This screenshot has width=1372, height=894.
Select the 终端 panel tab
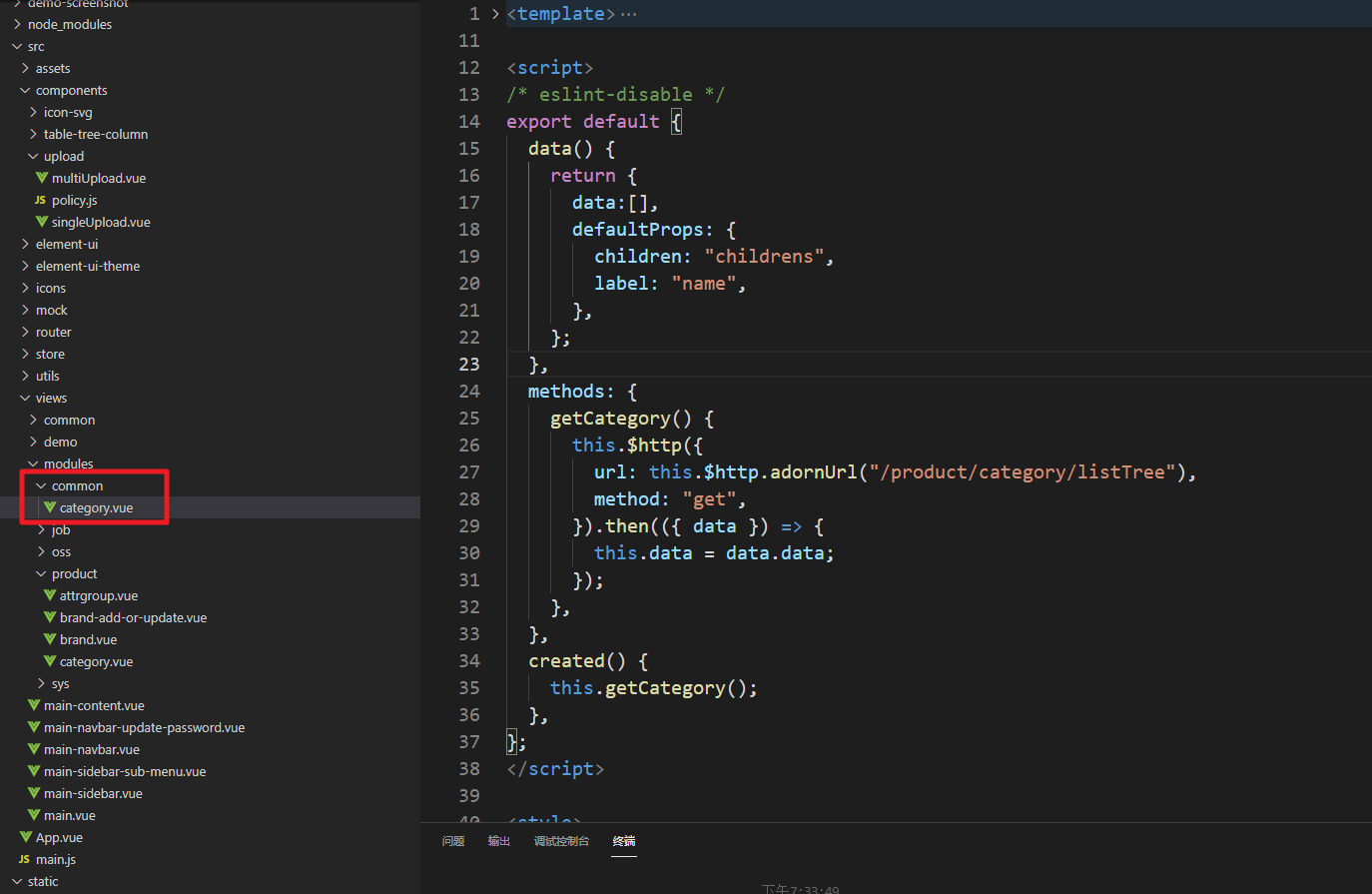[624, 841]
